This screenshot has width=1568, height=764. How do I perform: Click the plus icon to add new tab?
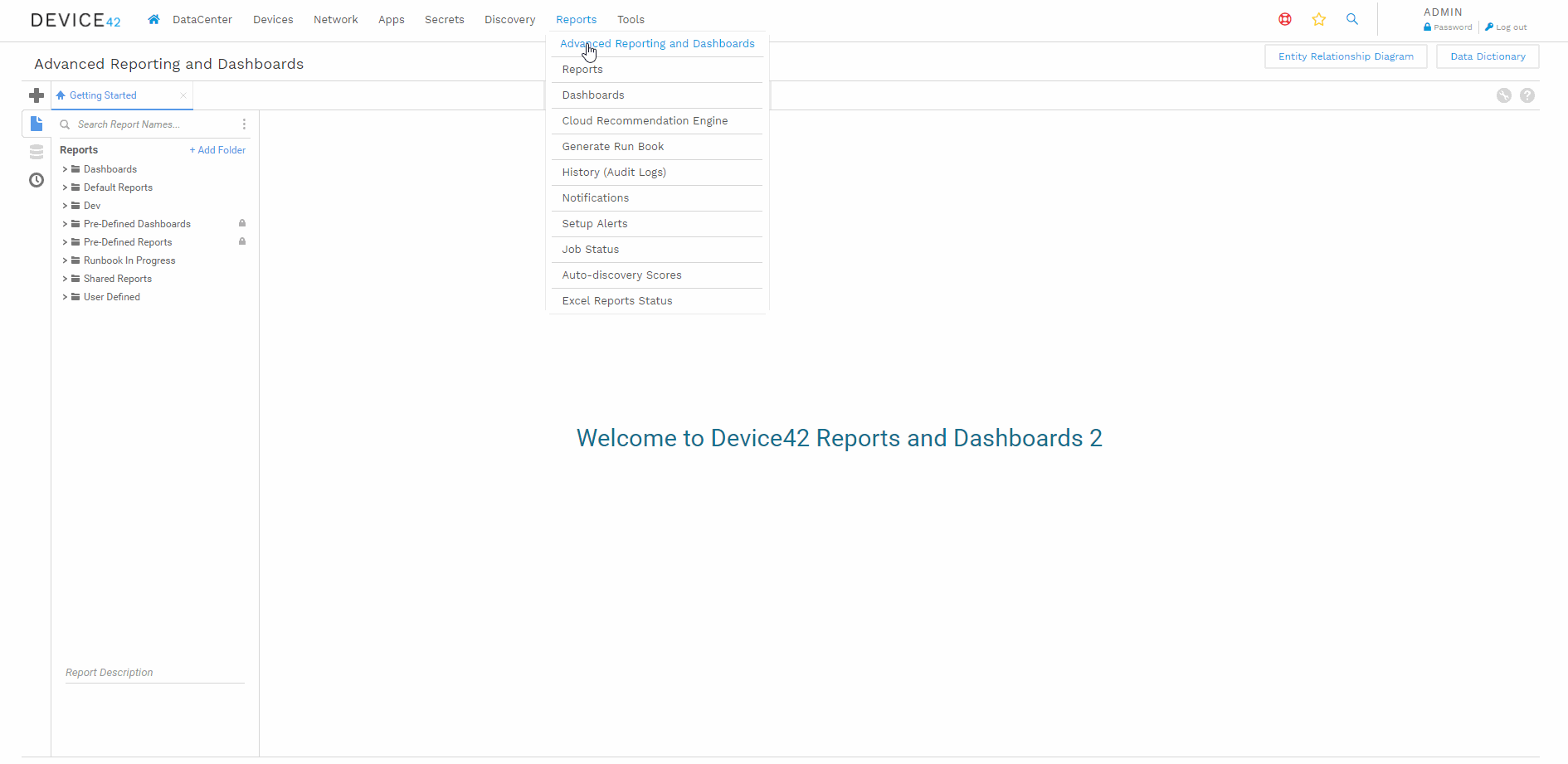click(37, 95)
